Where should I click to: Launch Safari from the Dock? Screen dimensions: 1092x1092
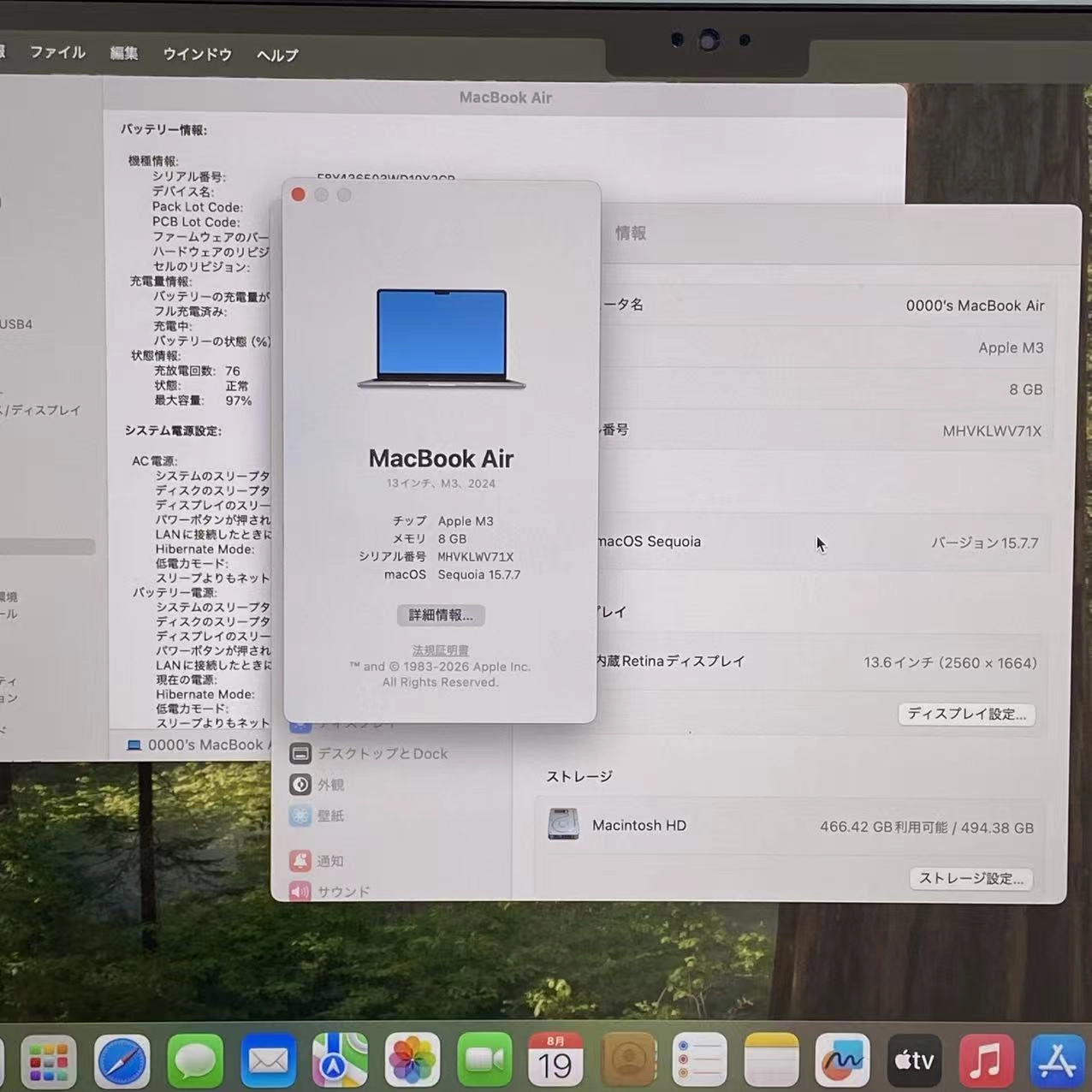click(122, 1061)
